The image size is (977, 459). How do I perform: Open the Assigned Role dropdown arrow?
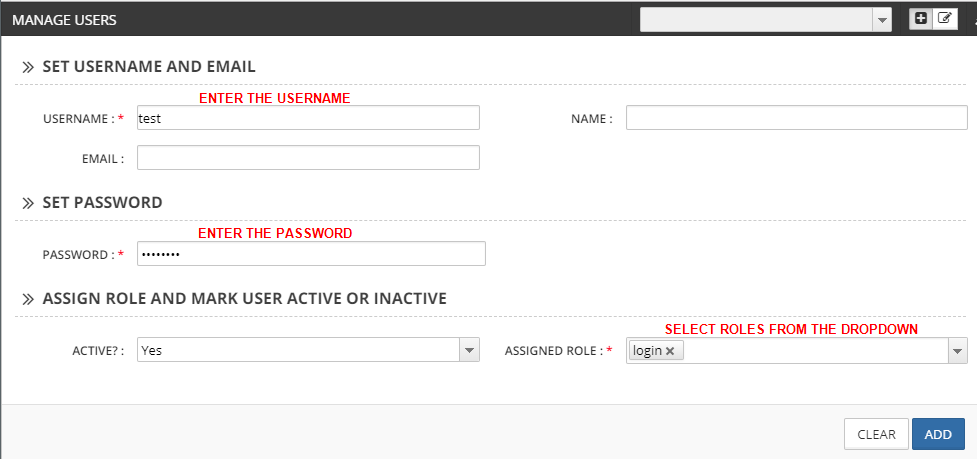[957, 350]
